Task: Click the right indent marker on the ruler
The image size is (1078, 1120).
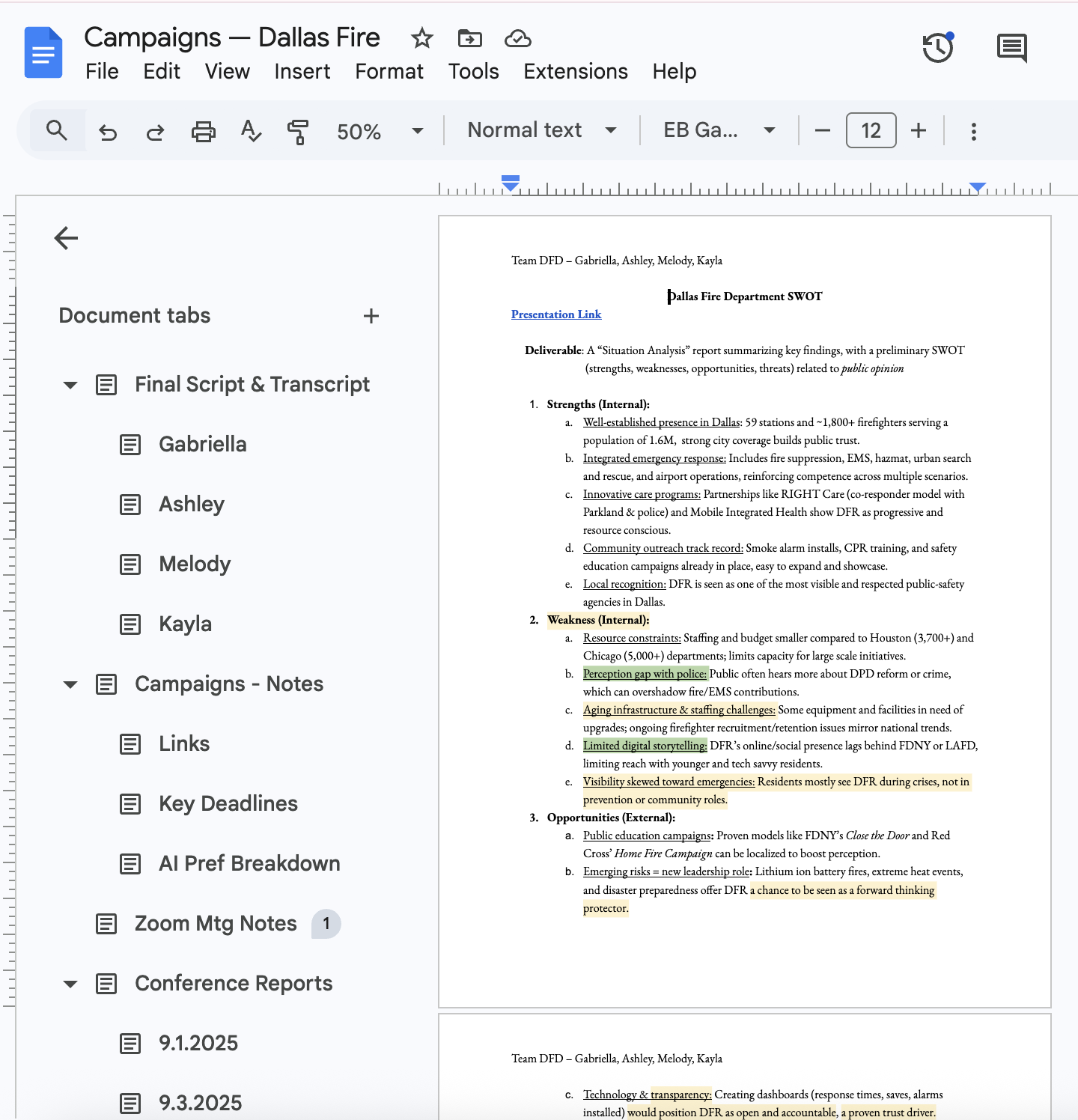Action: click(x=977, y=187)
